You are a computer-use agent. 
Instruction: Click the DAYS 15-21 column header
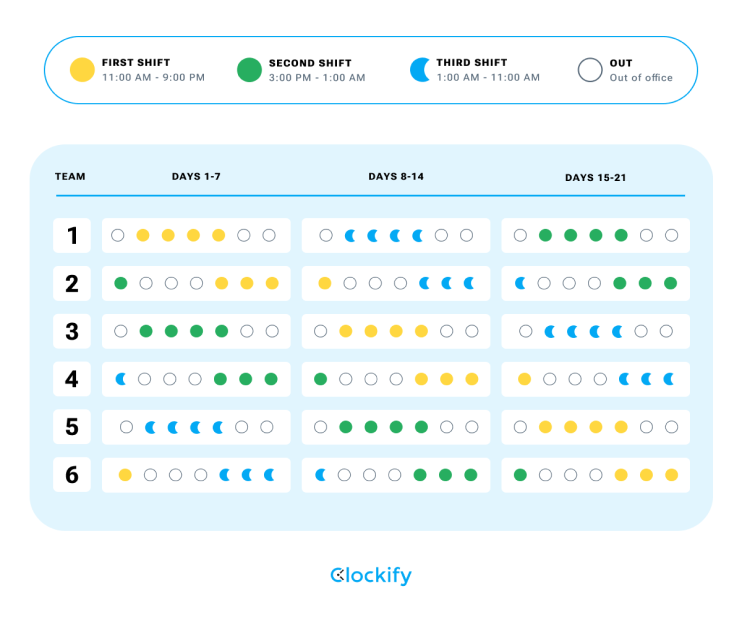[596, 178]
